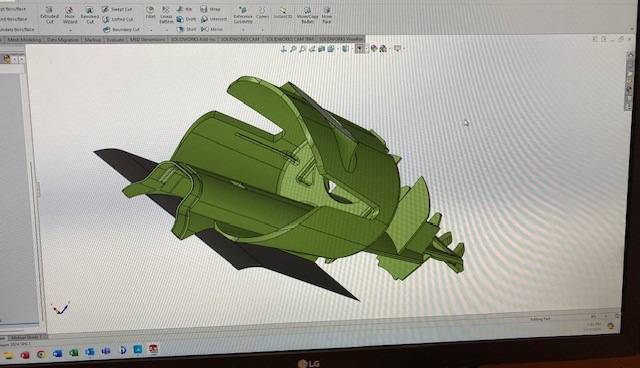Open Excel from the taskbar
Image resolution: width=640 pixels, height=368 pixels.
pos(73,353)
